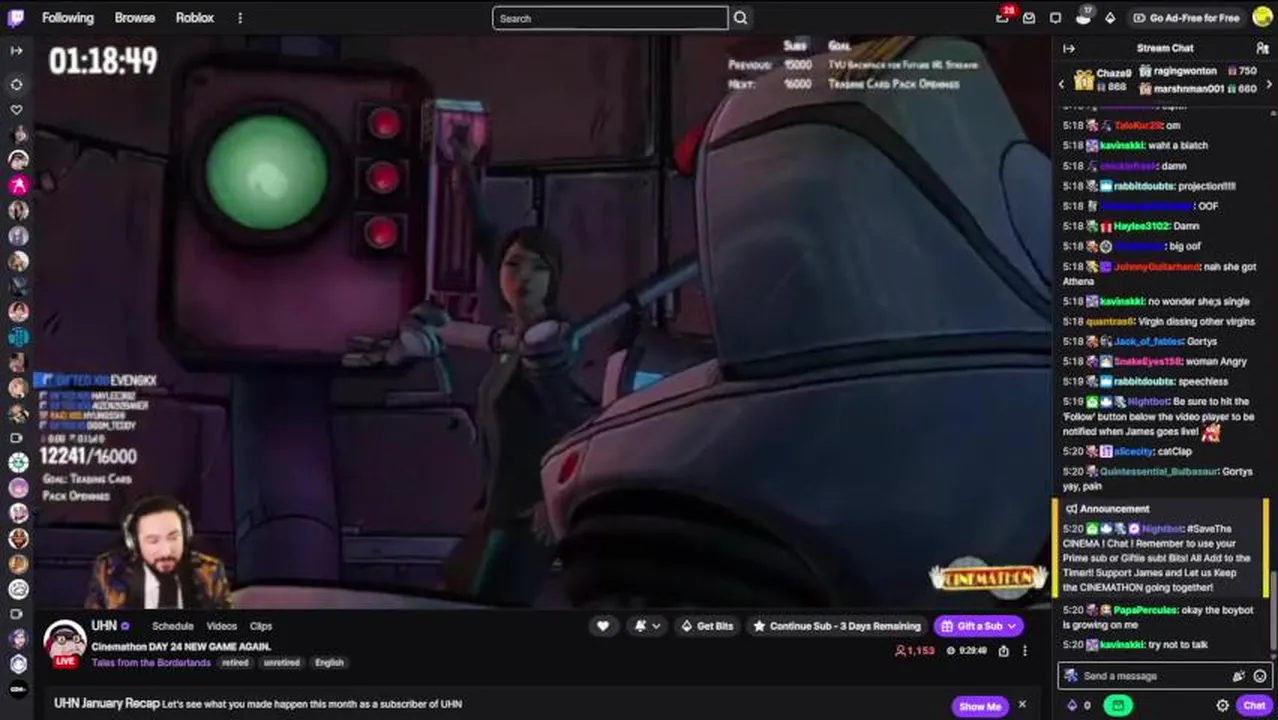Viewport: 1278px width, 720px height.
Task: Open the Gift a Sub dropdown
Action: pyautogui.click(x=979, y=626)
